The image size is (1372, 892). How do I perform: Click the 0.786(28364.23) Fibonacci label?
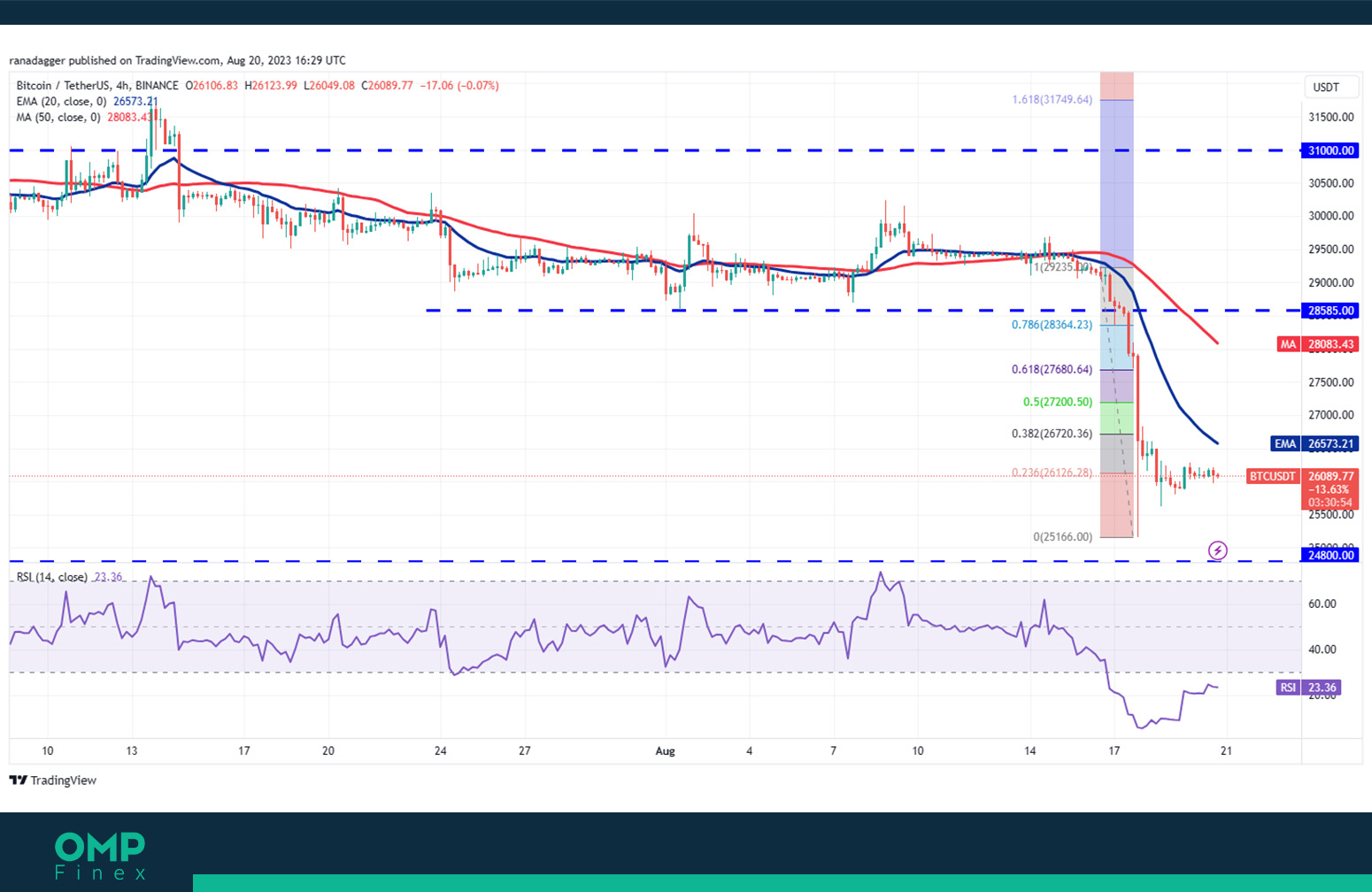[x=1052, y=325]
